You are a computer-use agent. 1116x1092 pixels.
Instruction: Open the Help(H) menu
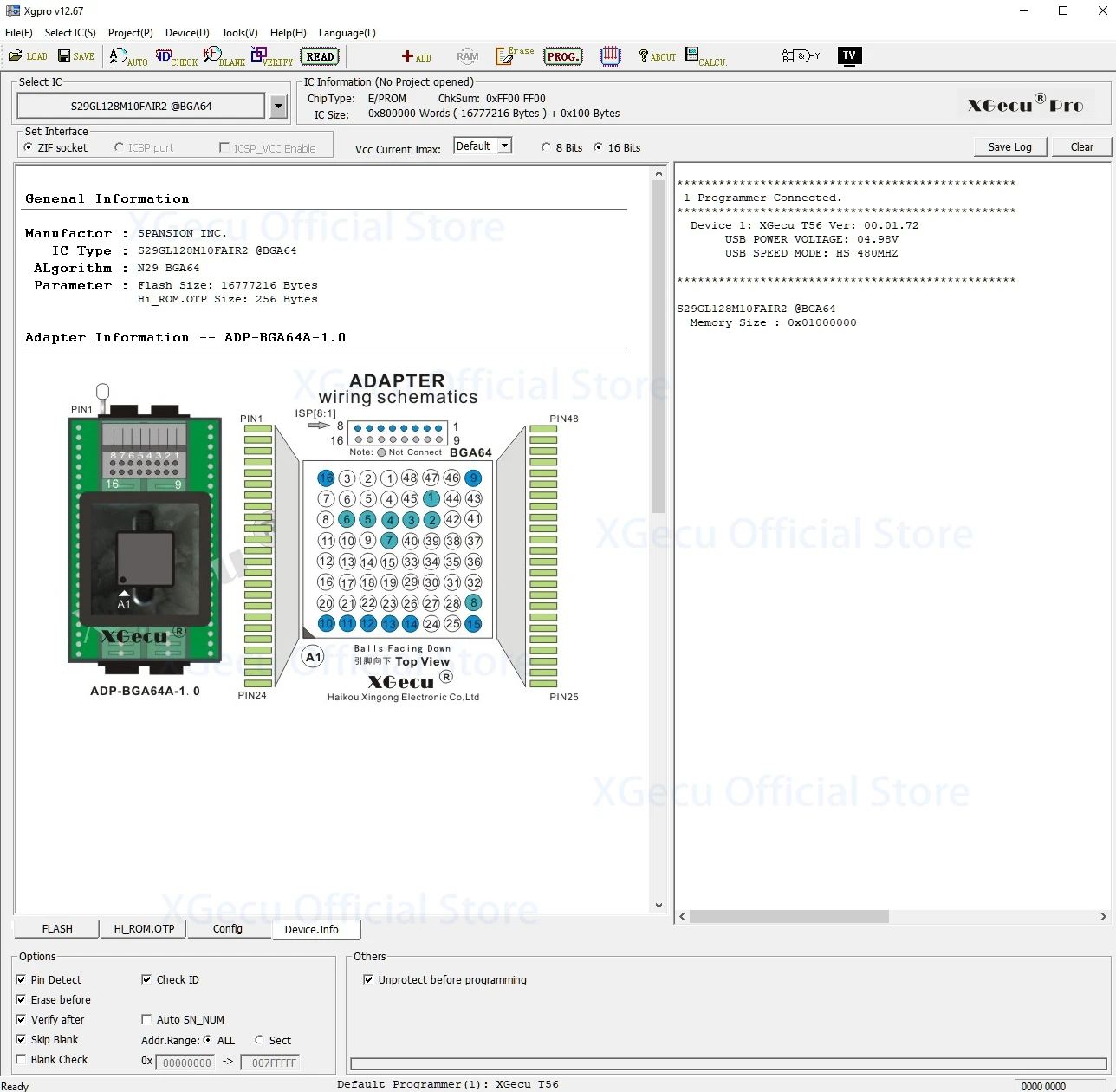(x=289, y=33)
